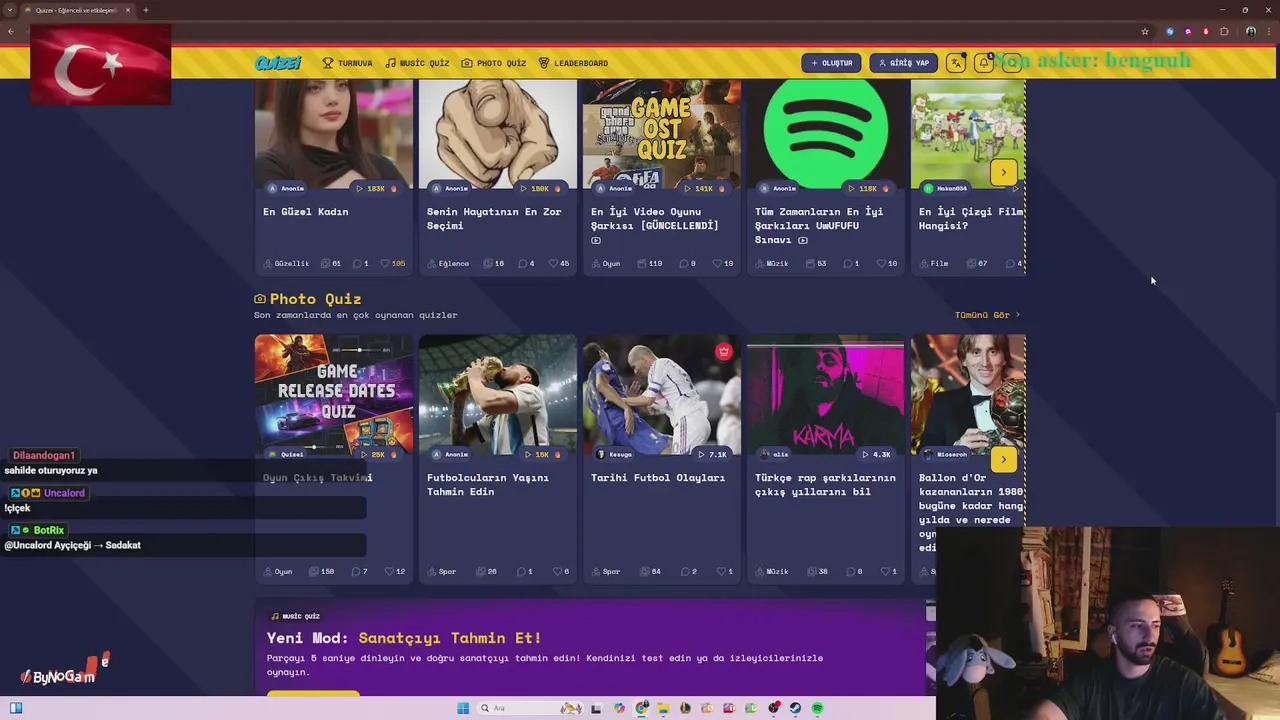Click the heart icon on Senin Hayatının En Zor Seçimi
Image resolution: width=1280 pixels, height=720 pixels.
(x=551, y=264)
